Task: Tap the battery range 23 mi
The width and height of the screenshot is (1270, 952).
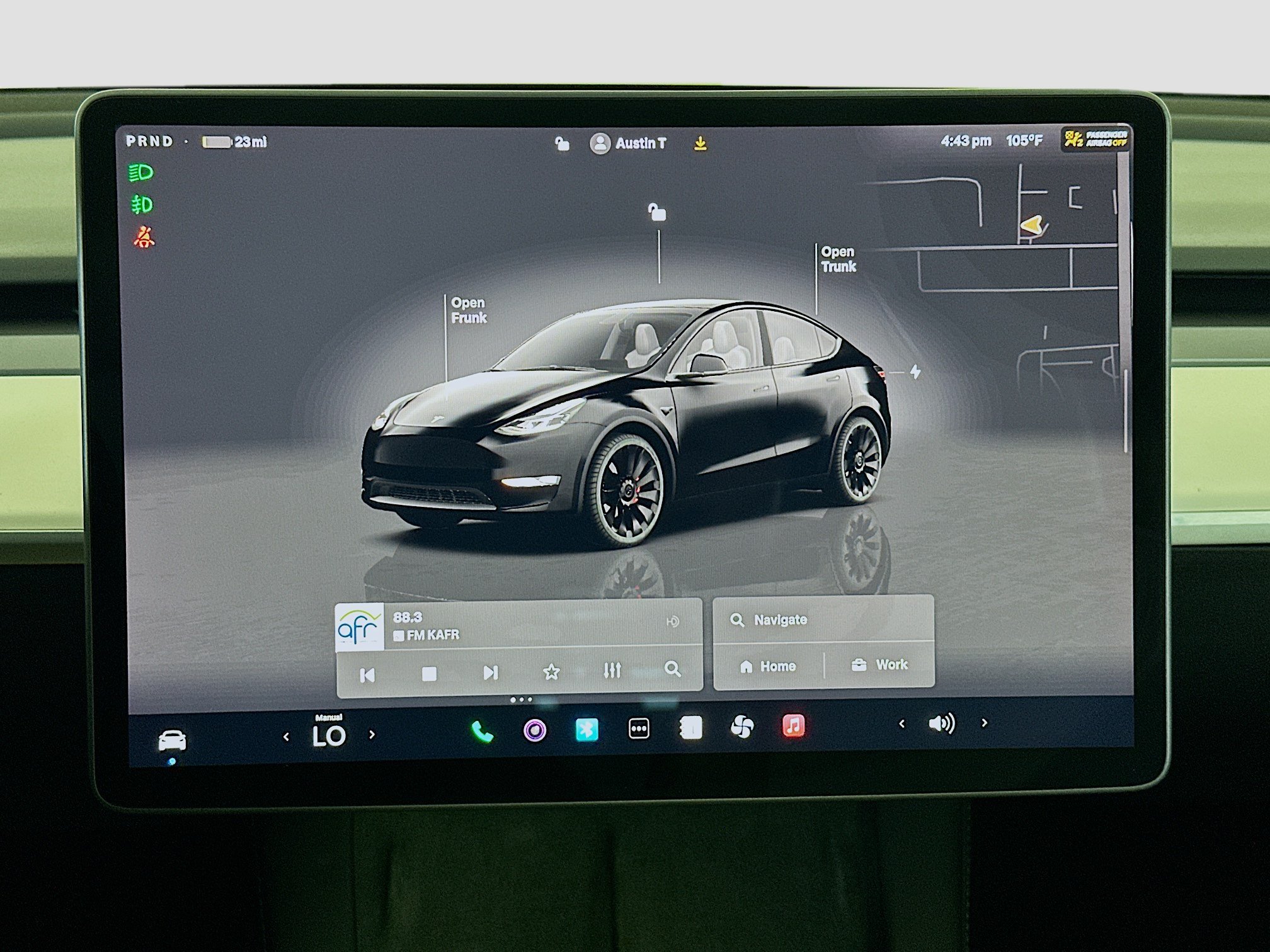Action: click(234, 142)
